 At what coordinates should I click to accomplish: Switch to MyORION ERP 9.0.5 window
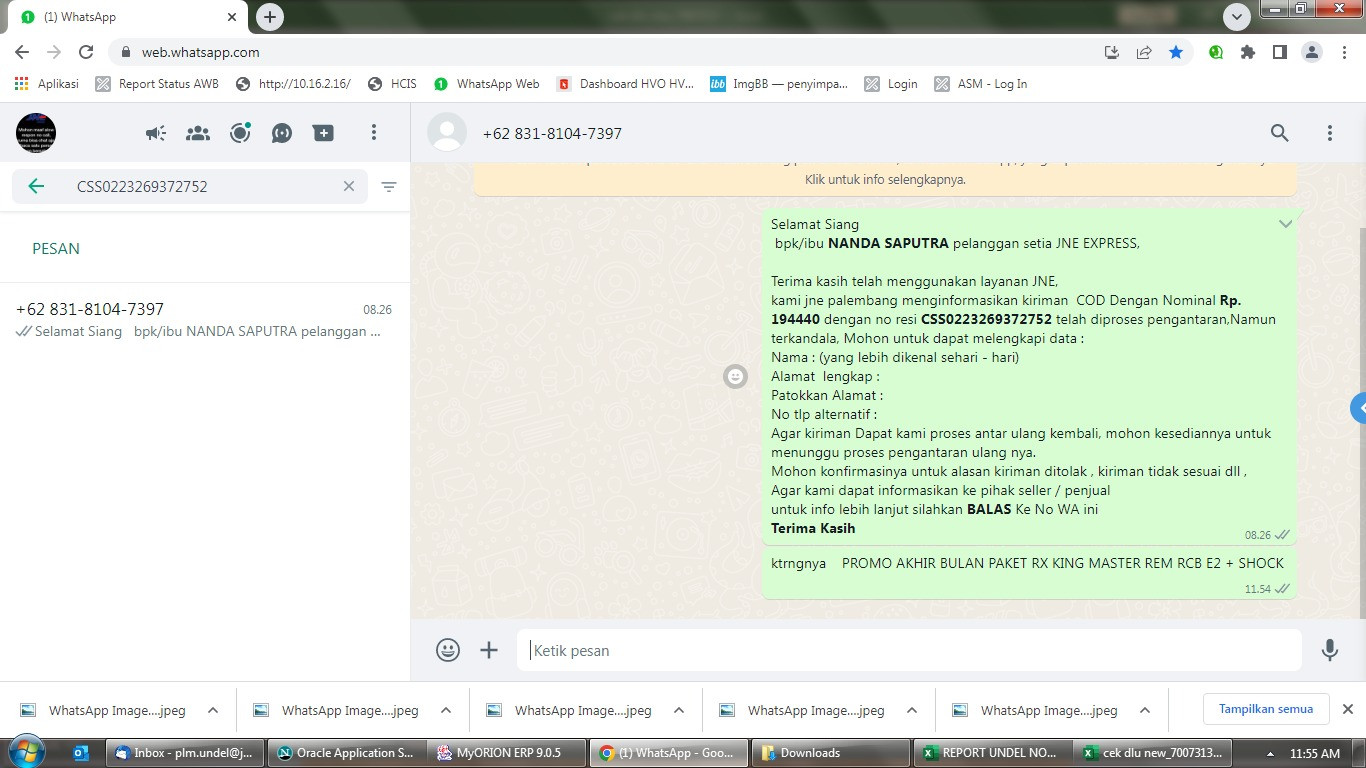(509, 753)
